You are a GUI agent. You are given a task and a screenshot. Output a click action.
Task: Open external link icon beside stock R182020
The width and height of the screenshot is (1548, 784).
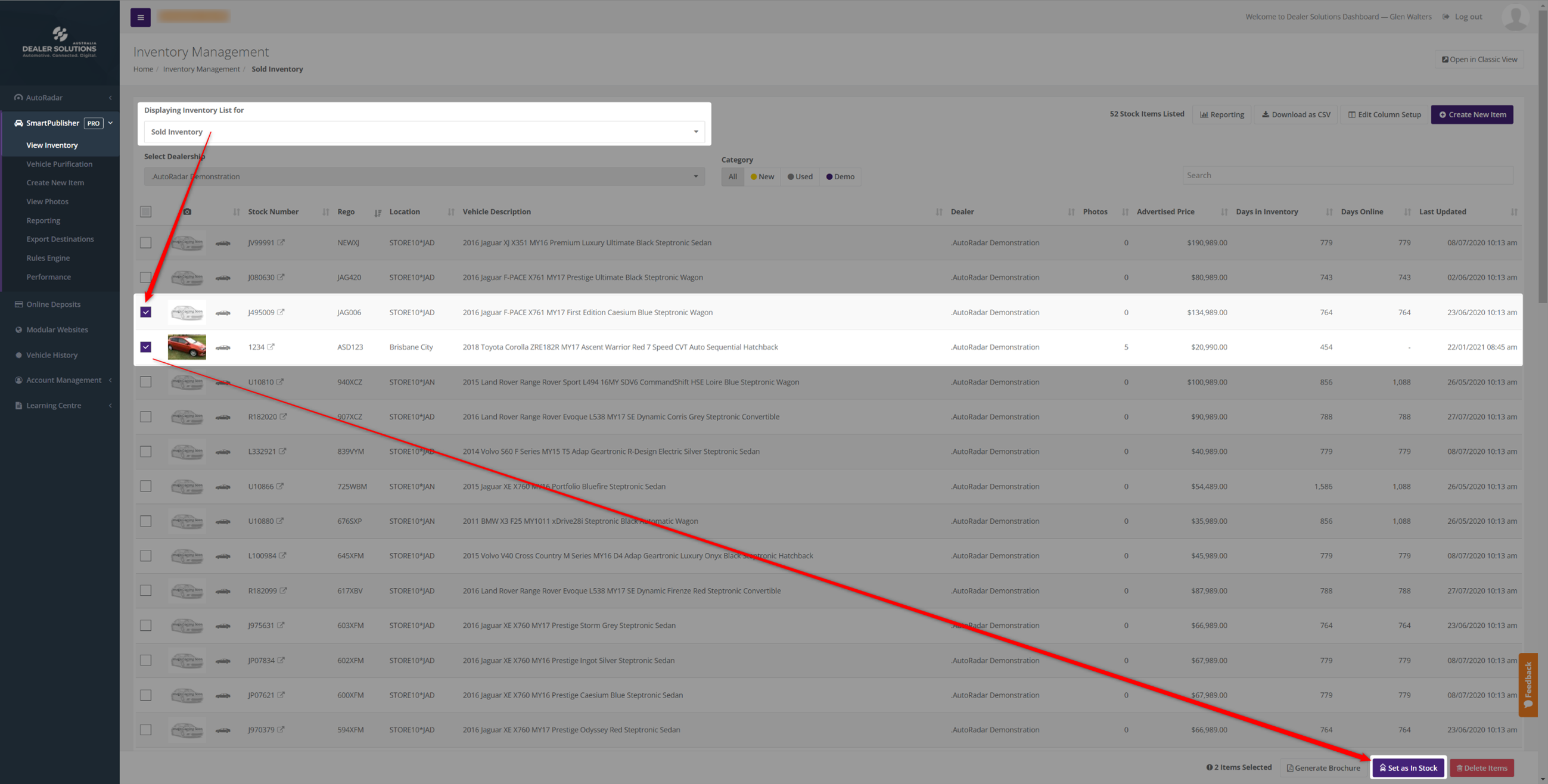(283, 416)
